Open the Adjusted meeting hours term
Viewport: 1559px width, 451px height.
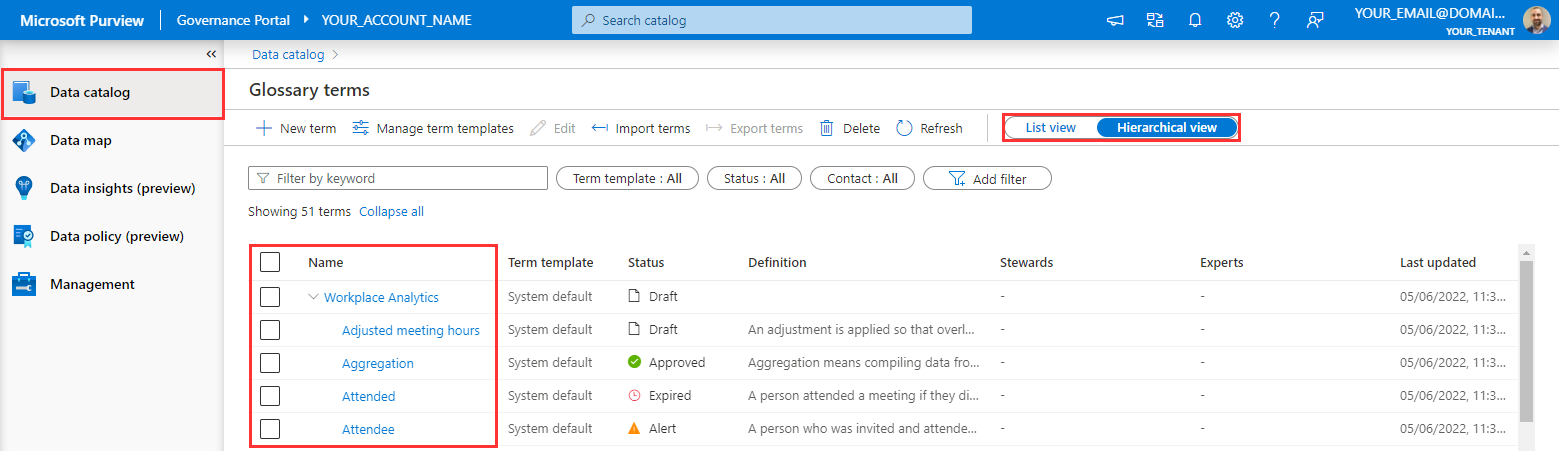point(411,330)
